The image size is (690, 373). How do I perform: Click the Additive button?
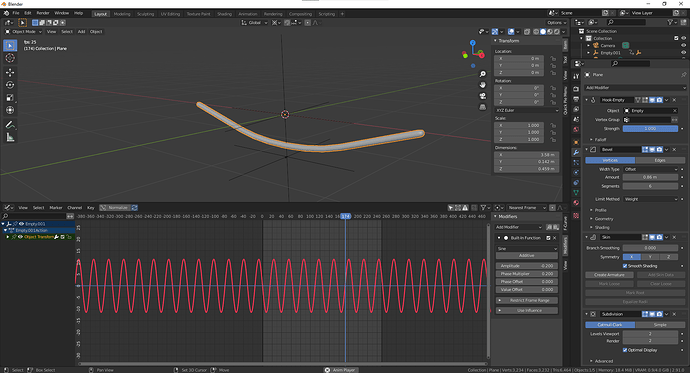click(x=527, y=256)
